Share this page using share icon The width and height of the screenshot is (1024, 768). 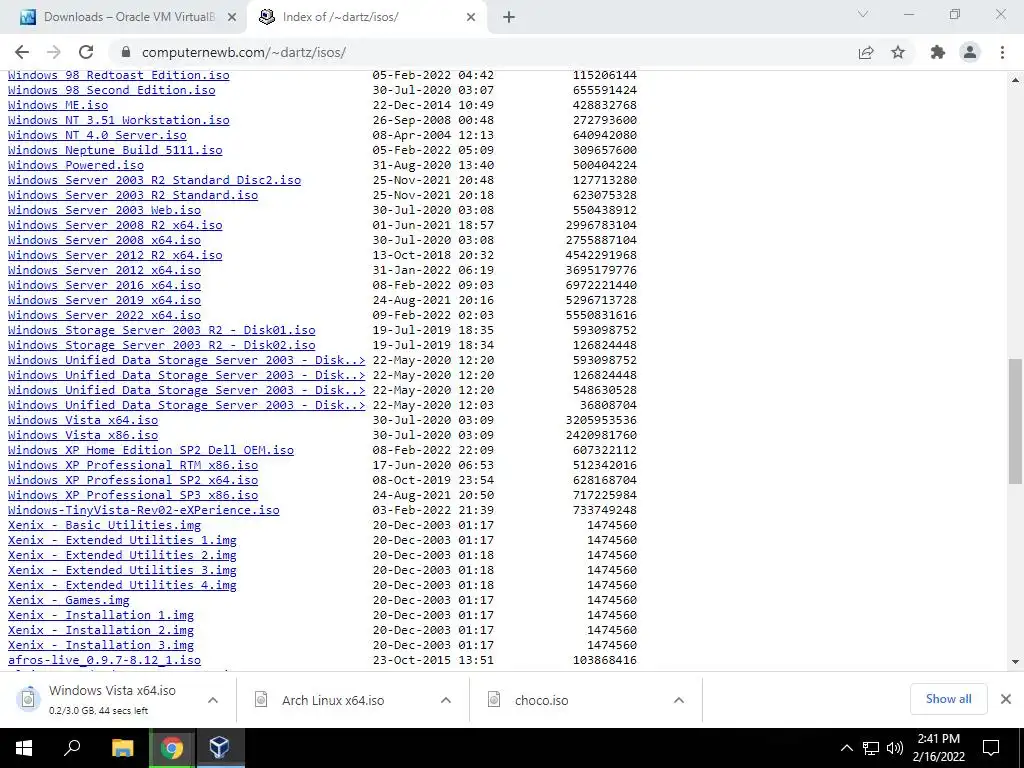(x=866, y=52)
